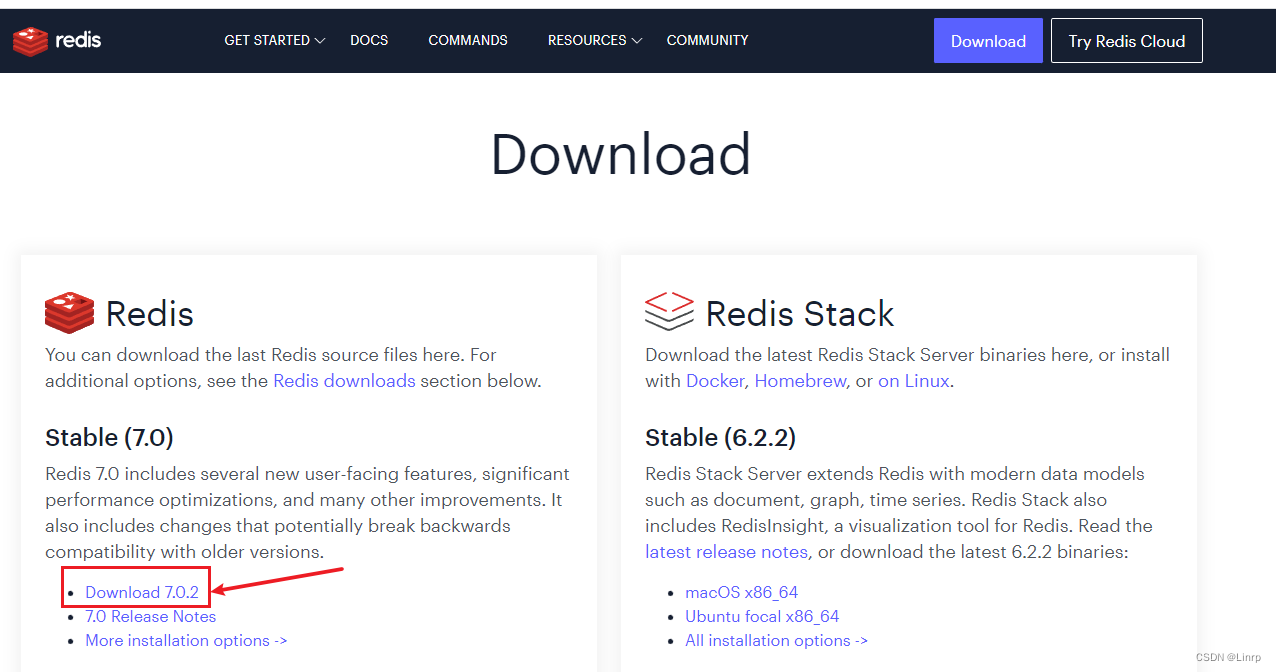Image resolution: width=1276 pixels, height=672 pixels.
Task: Open the Redis downloads section link
Action: [x=344, y=380]
